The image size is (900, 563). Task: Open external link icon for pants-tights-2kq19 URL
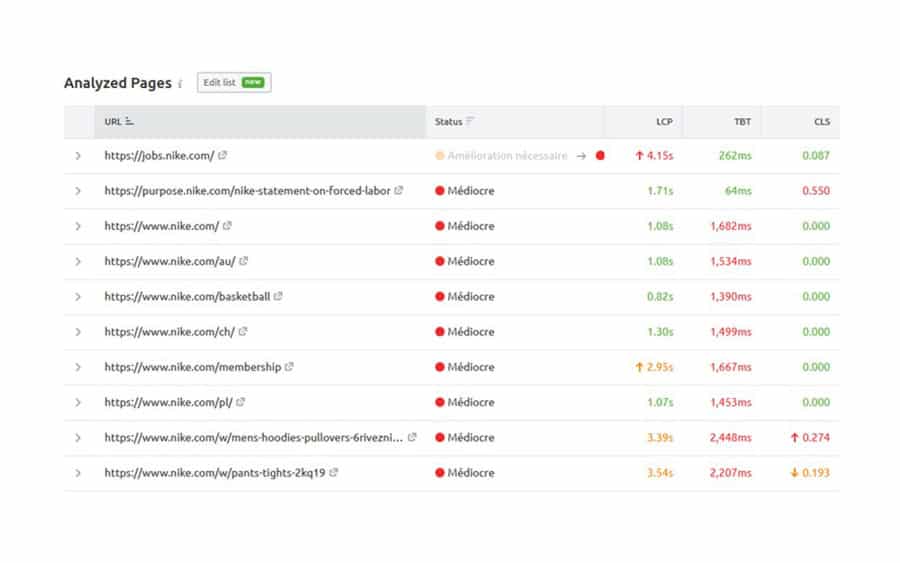pyautogui.click(x=333, y=472)
